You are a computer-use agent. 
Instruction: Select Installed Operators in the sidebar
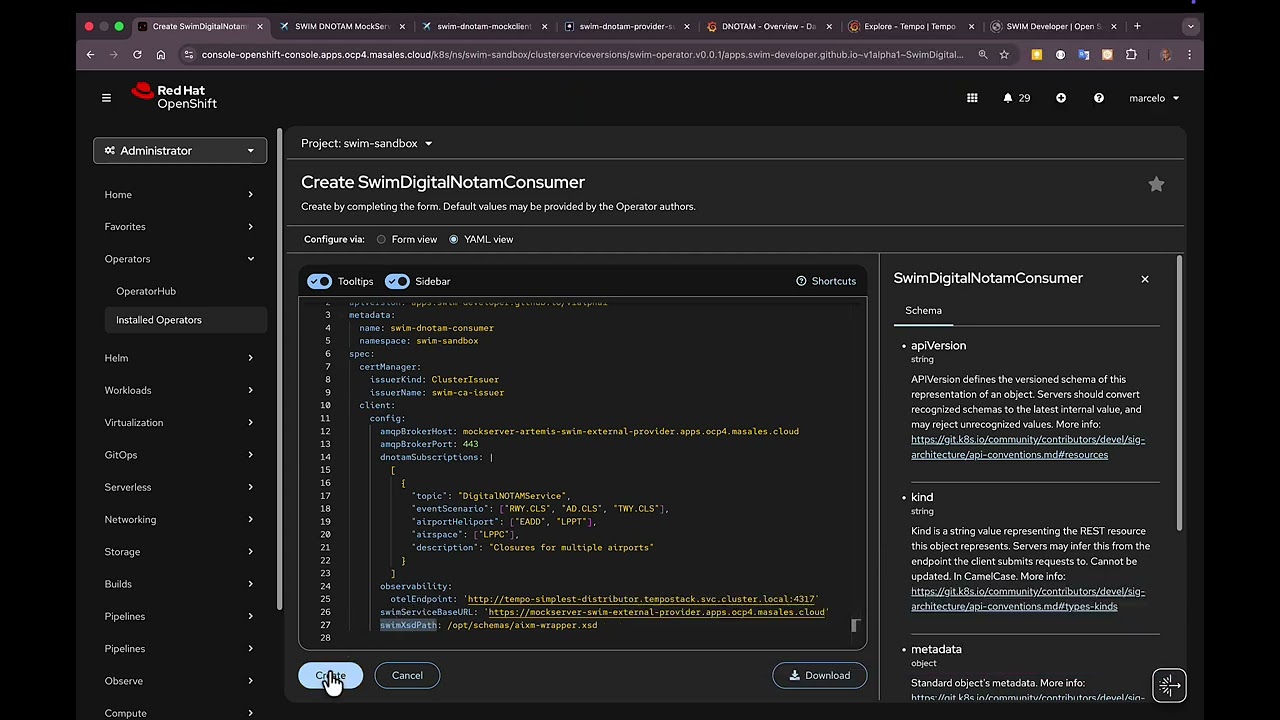pos(159,320)
